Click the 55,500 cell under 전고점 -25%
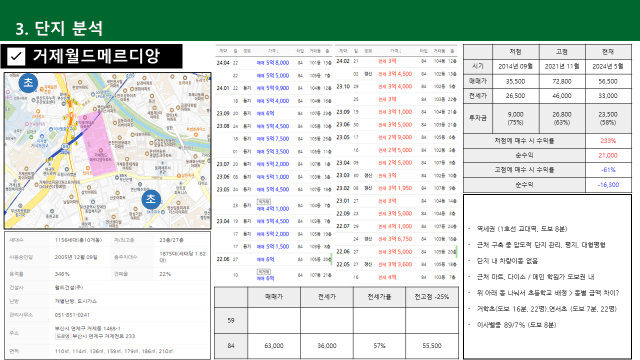The image size is (640, 360). (x=432, y=346)
